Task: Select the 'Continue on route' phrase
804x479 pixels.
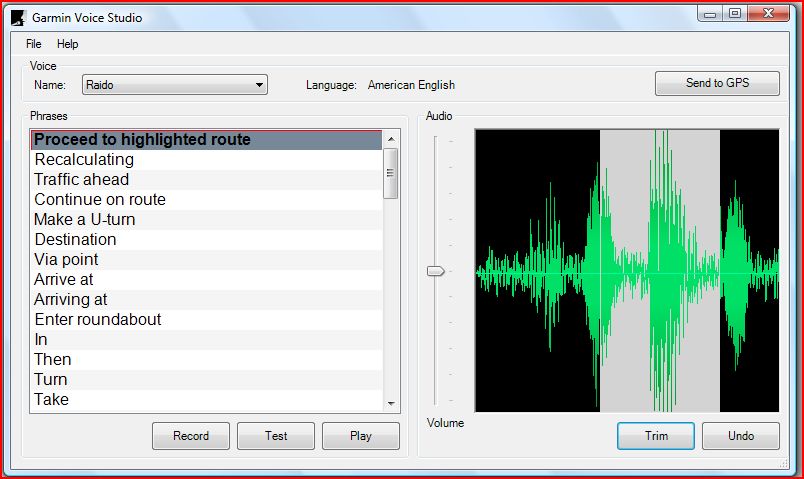Action: tap(206, 199)
